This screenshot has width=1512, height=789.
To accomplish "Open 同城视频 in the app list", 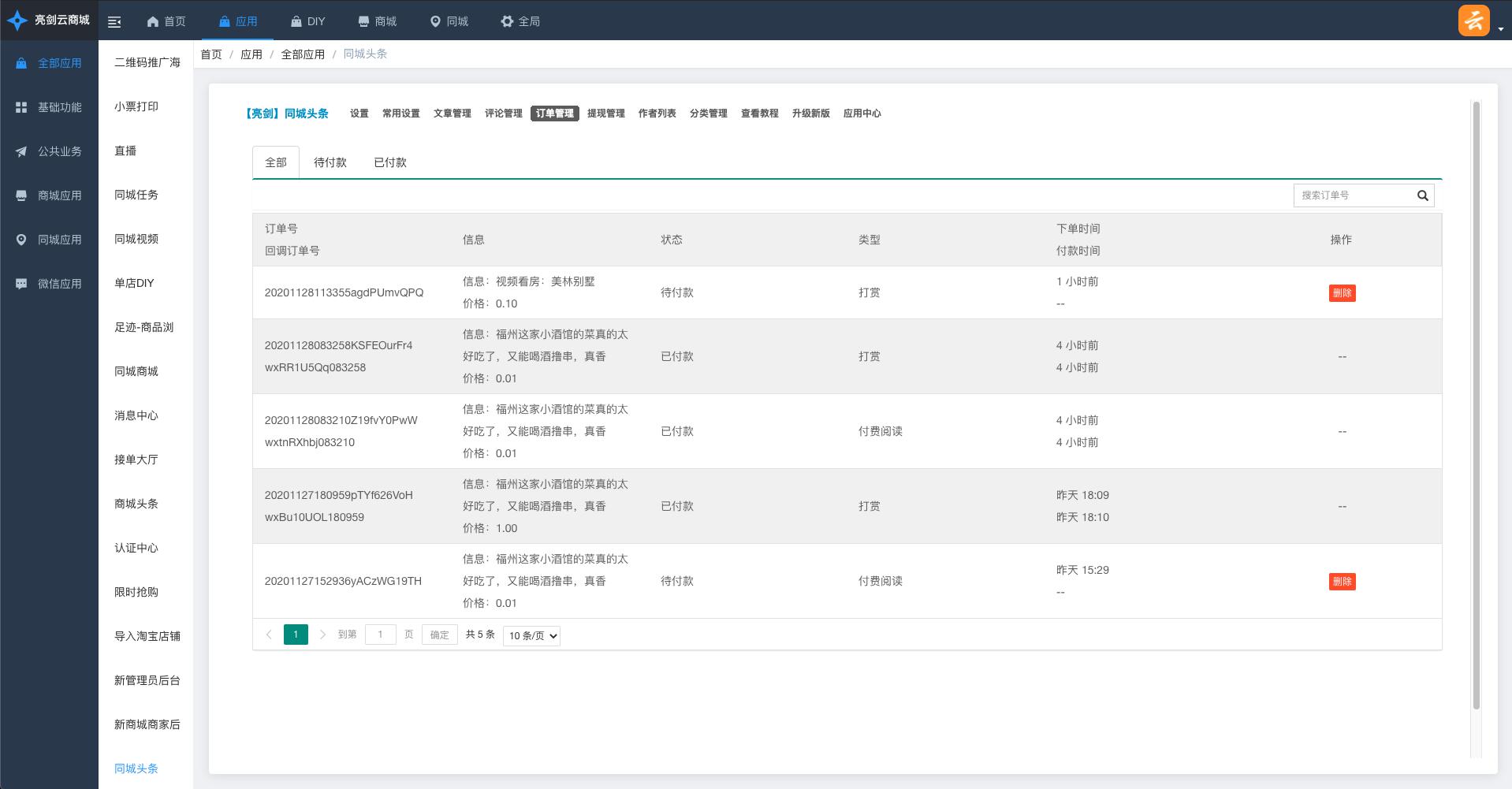I will tap(136, 239).
